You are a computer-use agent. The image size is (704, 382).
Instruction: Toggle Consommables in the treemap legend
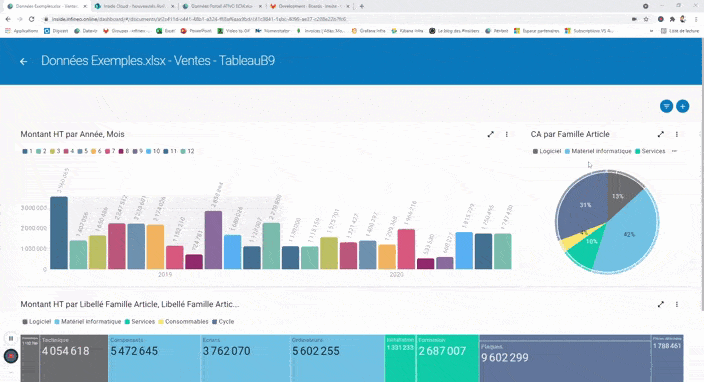coord(183,321)
